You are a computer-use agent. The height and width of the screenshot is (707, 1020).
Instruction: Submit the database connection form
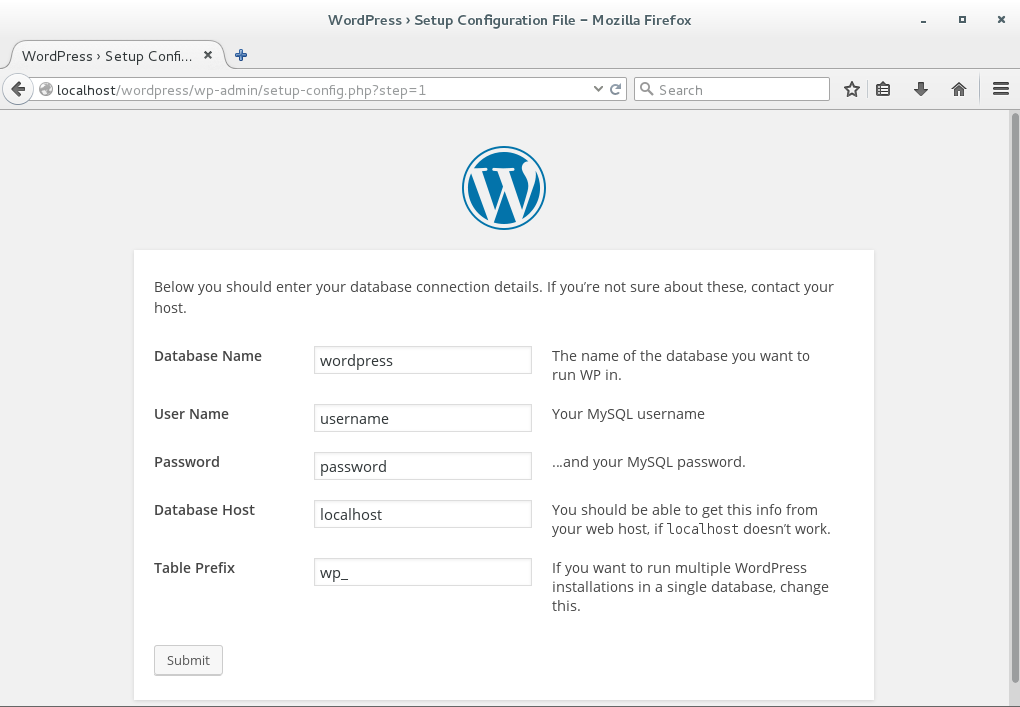[x=188, y=660]
